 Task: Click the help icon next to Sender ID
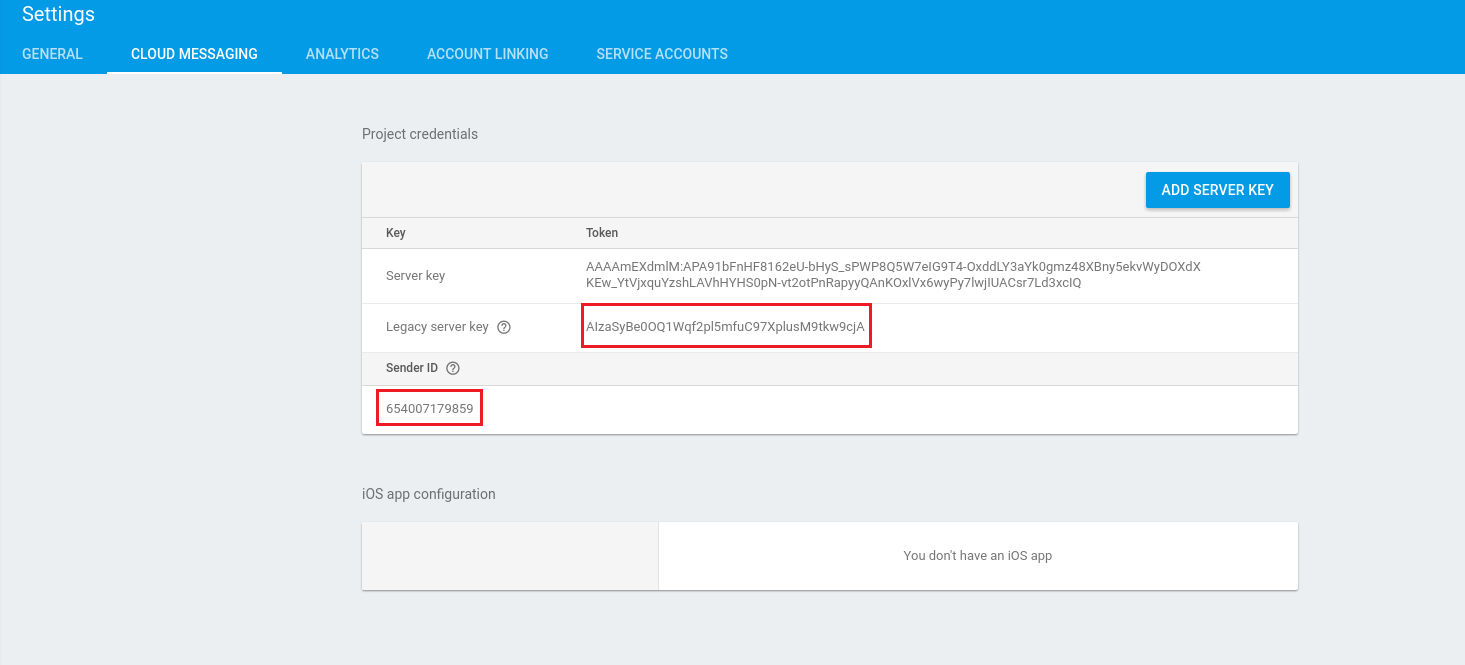point(453,368)
